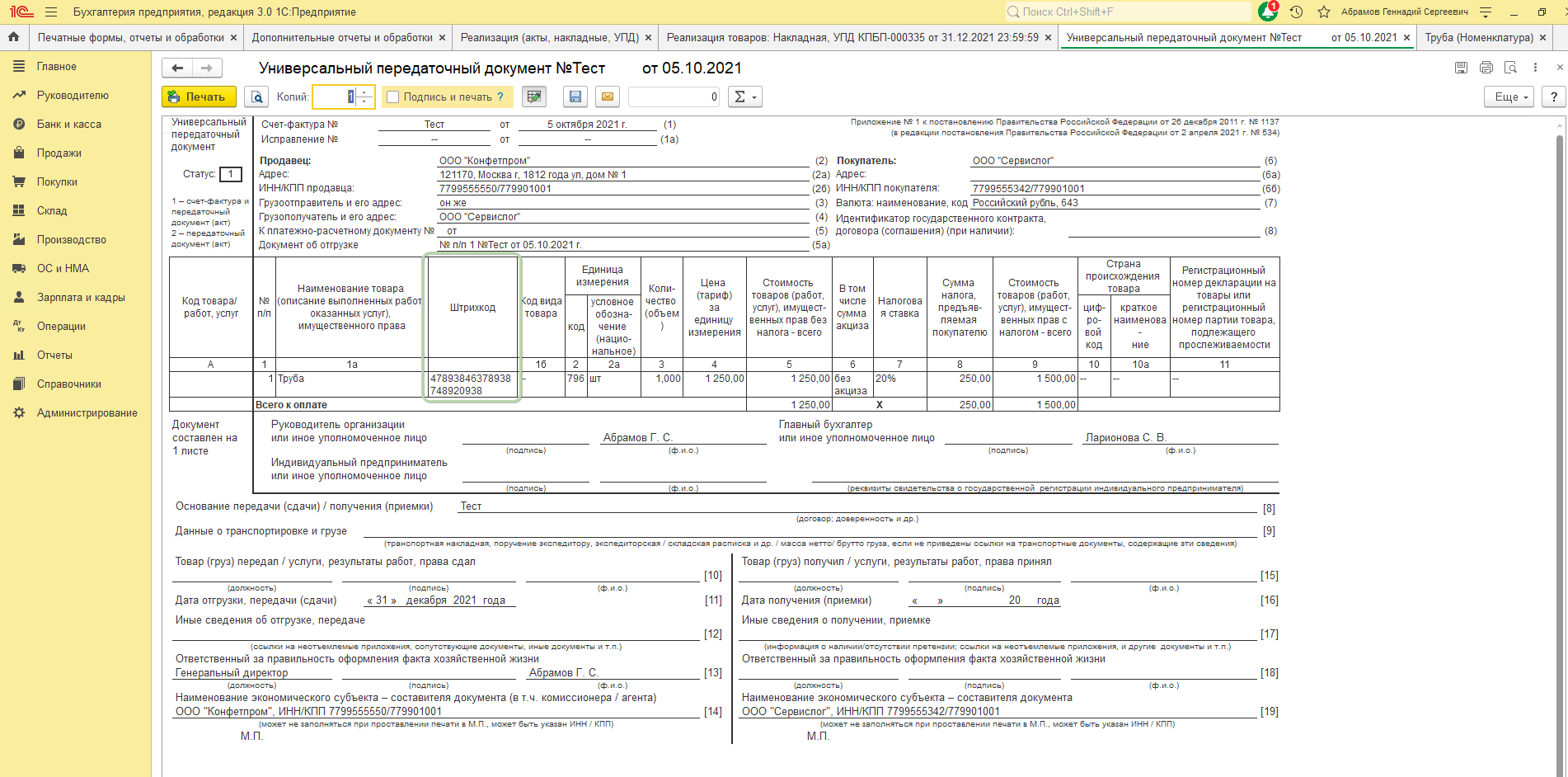This screenshot has height=777, width=1568.
Task: Enable the Подпись и печать checkbox
Action: (x=393, y=97)
